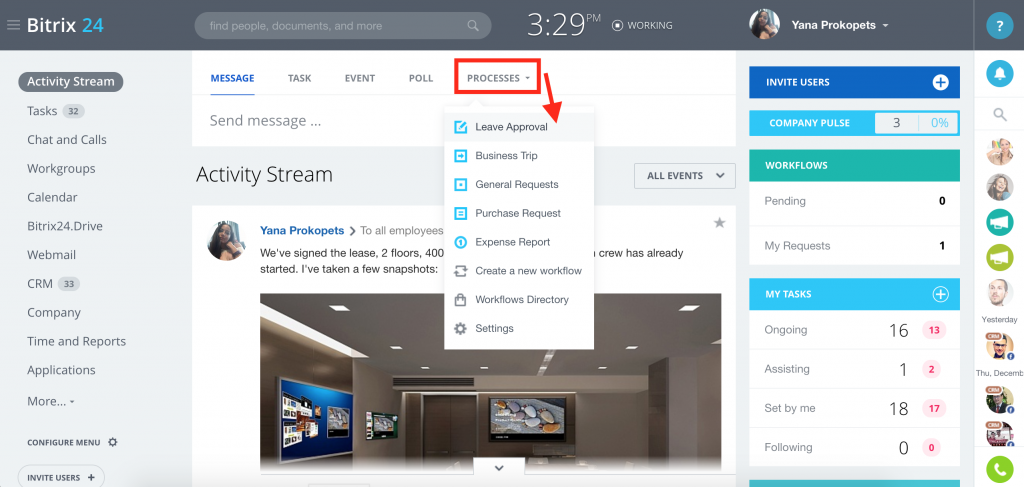Click the Expense Report icon in the menu
Viewport: 1024px width, 487px height.
[460, 242]
